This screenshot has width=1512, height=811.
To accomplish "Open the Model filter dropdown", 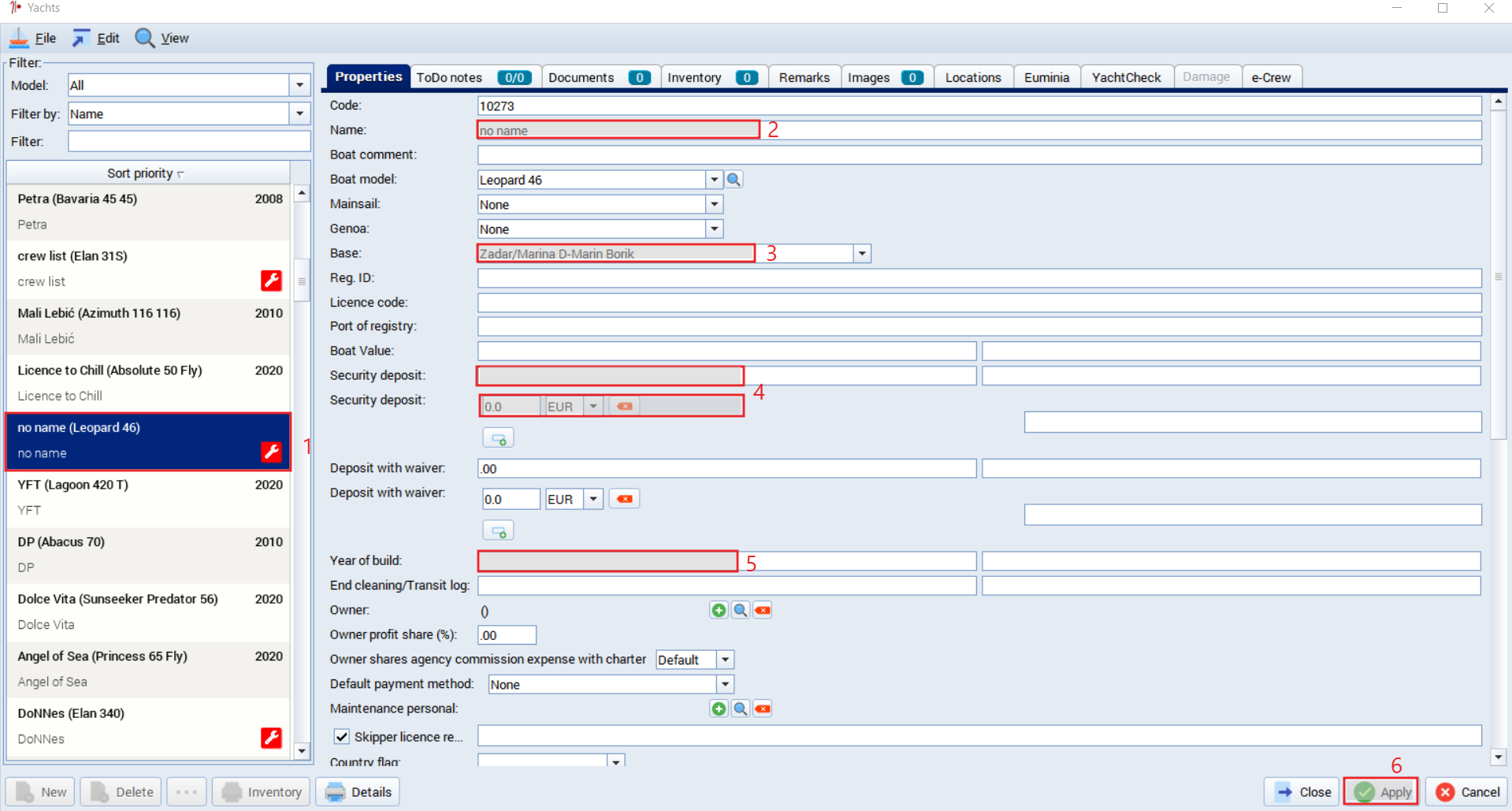I will tap(299, 85).
